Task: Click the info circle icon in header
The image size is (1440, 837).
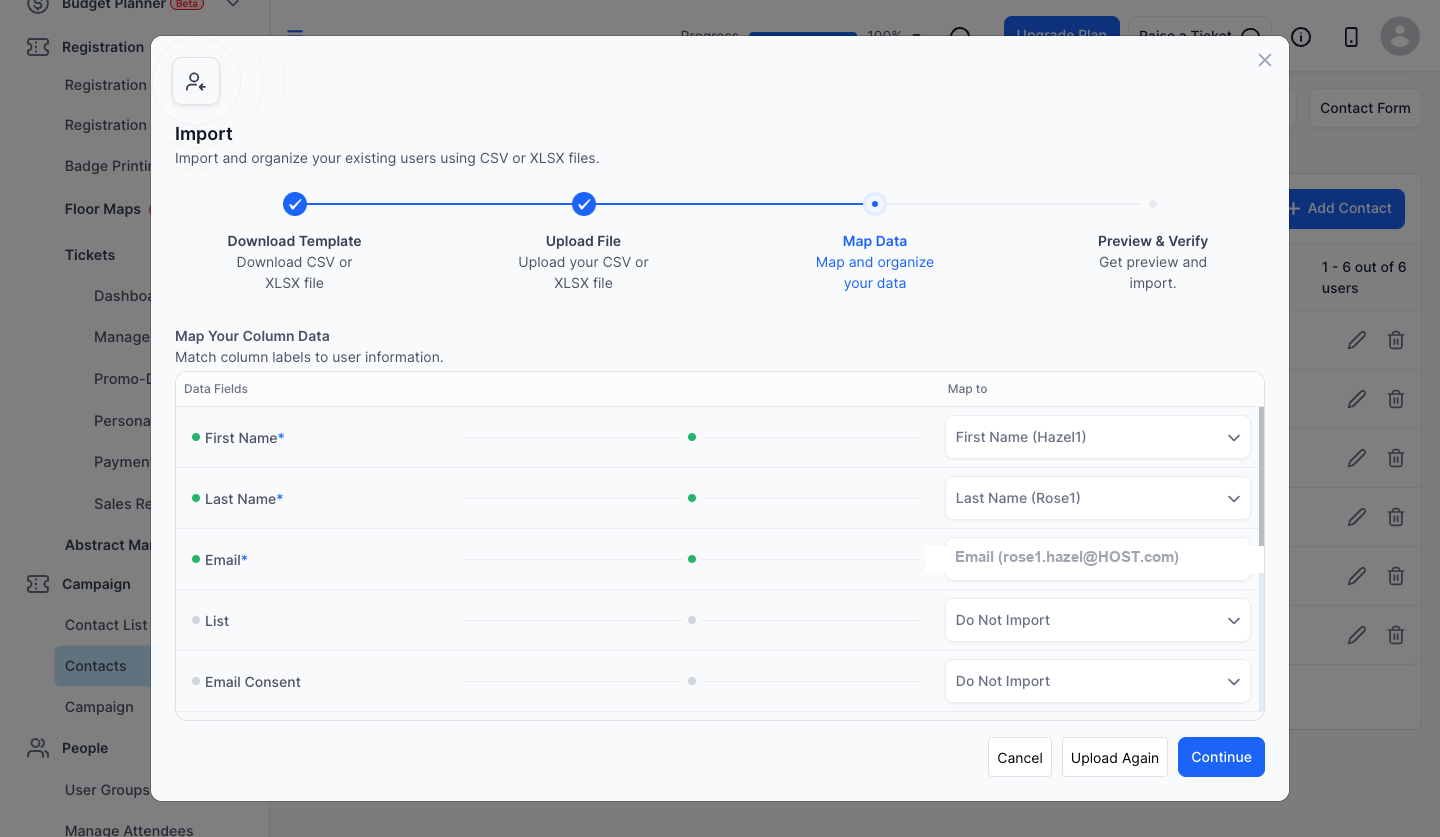Action: pyautogui.click(x=1301, y=37)
